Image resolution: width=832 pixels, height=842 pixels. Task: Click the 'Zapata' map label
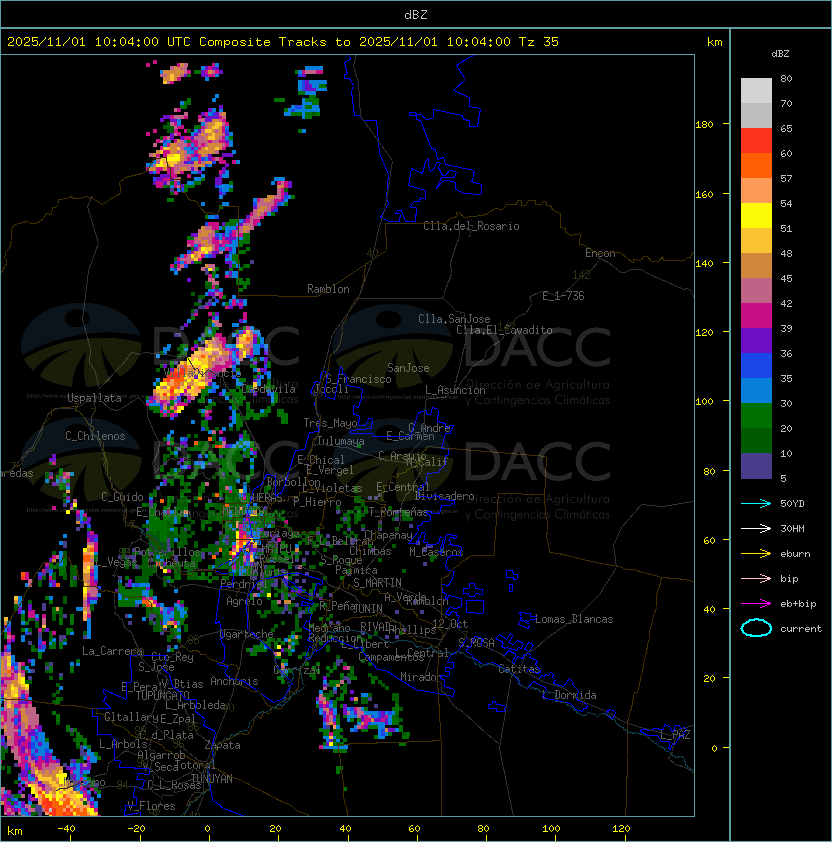222,745
